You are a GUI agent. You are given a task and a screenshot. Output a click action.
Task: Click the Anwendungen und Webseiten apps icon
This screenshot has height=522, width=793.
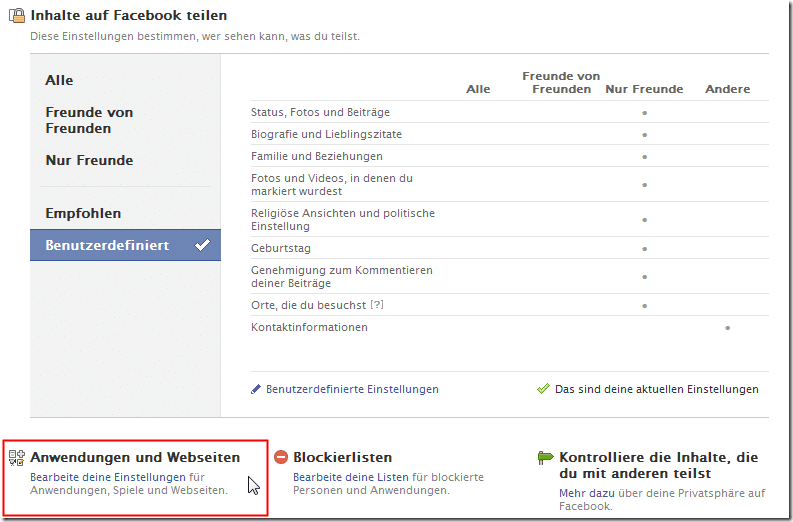pyautogui.click(x=17, y=458)
